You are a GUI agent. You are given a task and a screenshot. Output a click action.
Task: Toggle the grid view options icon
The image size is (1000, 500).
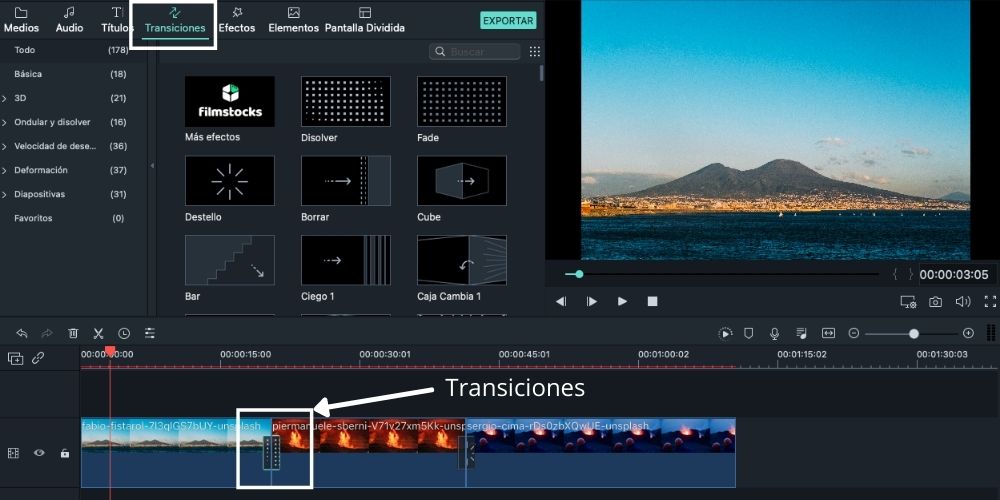click(x=534, y=52)
